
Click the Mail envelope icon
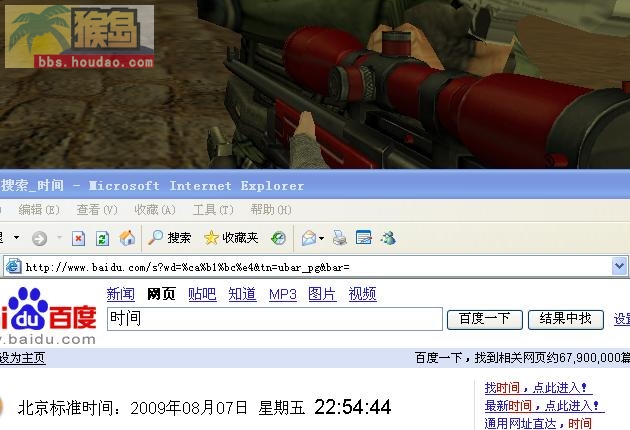309,238
